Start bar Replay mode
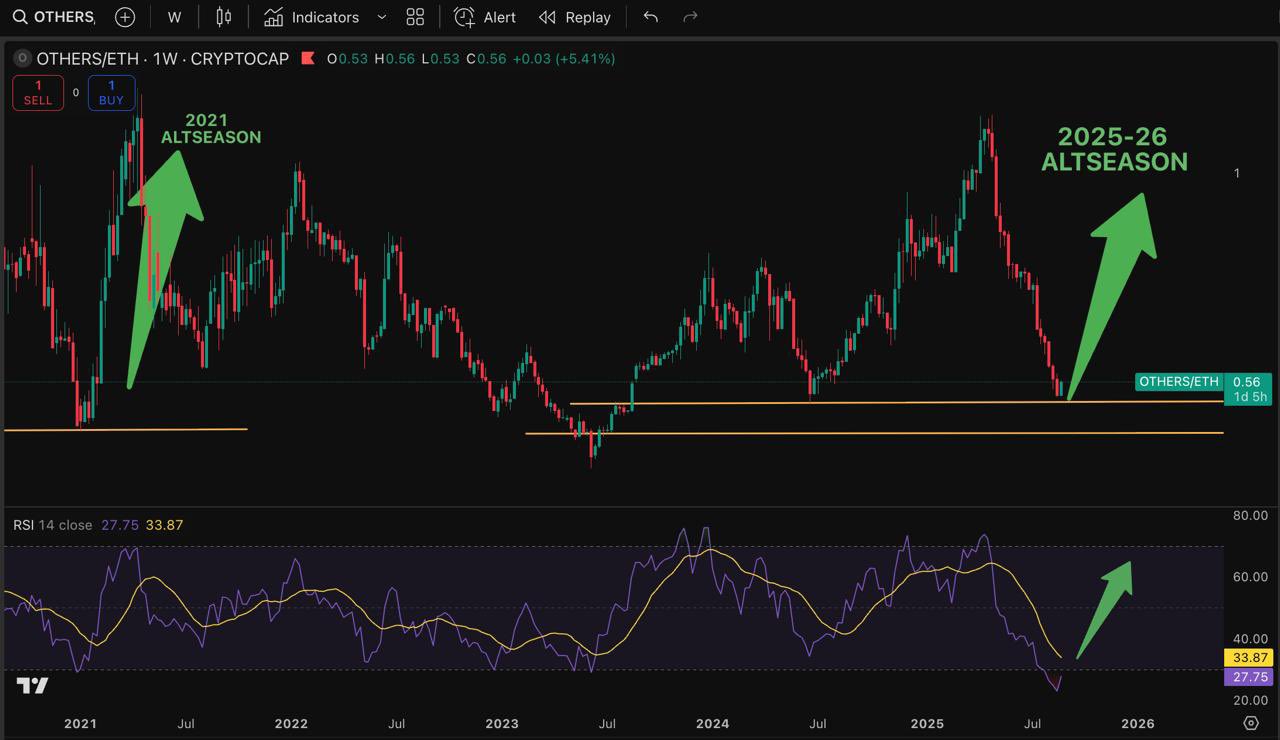 coord(575,17)
